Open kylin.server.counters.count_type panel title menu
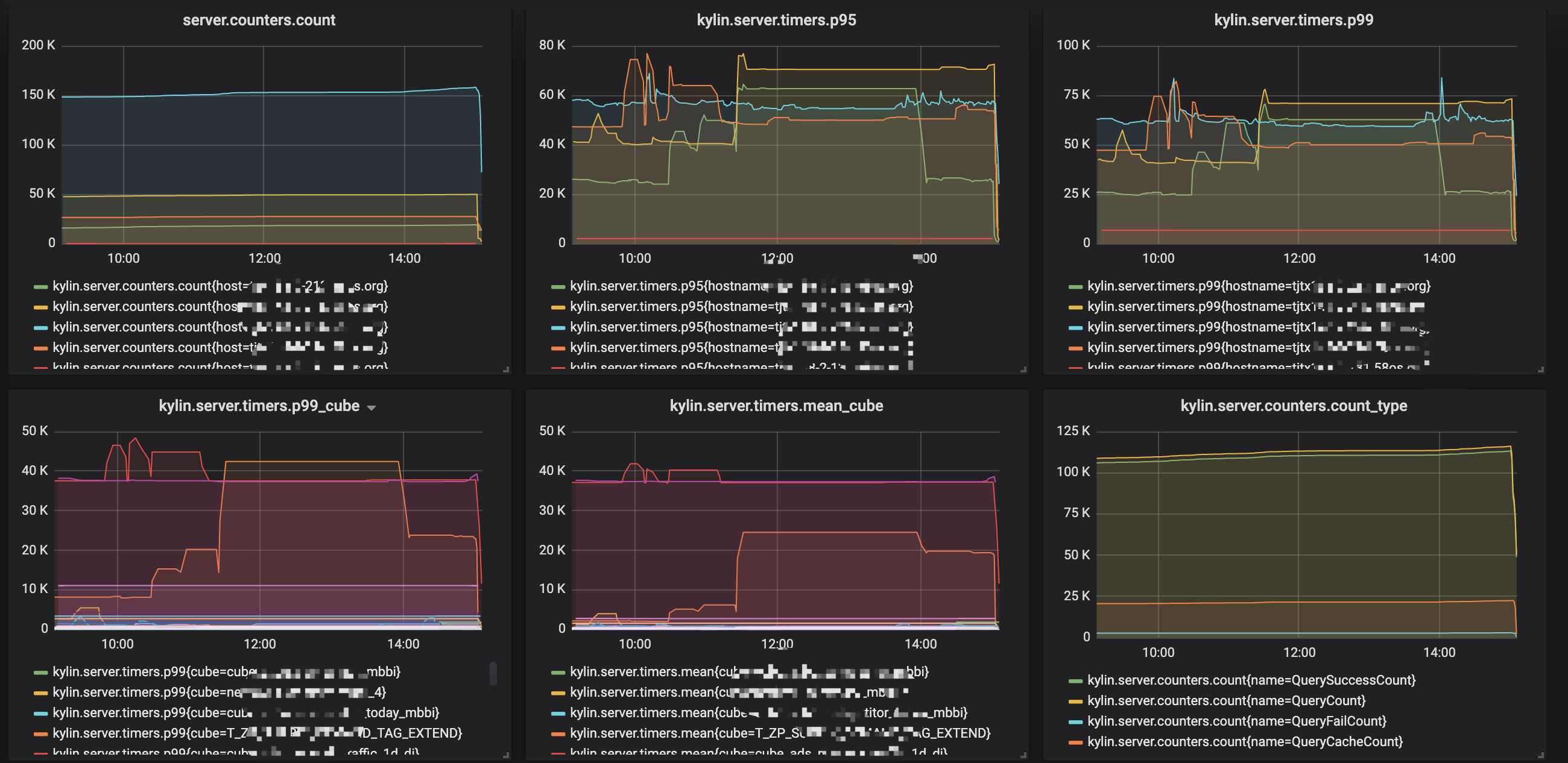Image resolution: width=1568 pixels, height=763 pixels. point(1294,406)
